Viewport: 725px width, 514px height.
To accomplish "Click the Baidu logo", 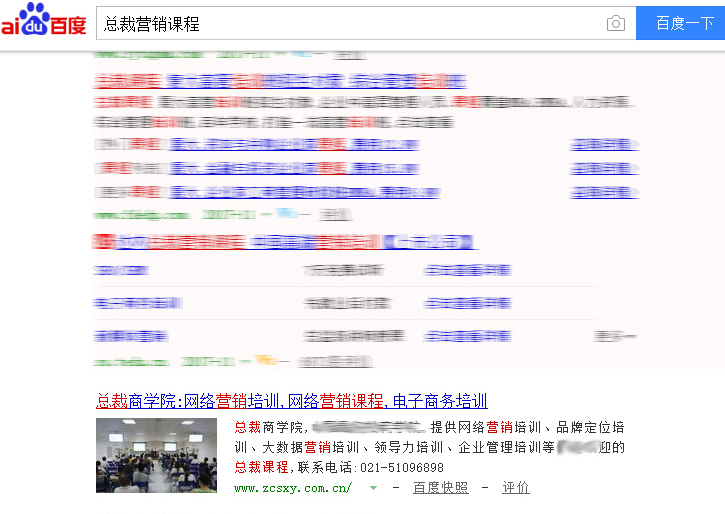I will point(43,20).
